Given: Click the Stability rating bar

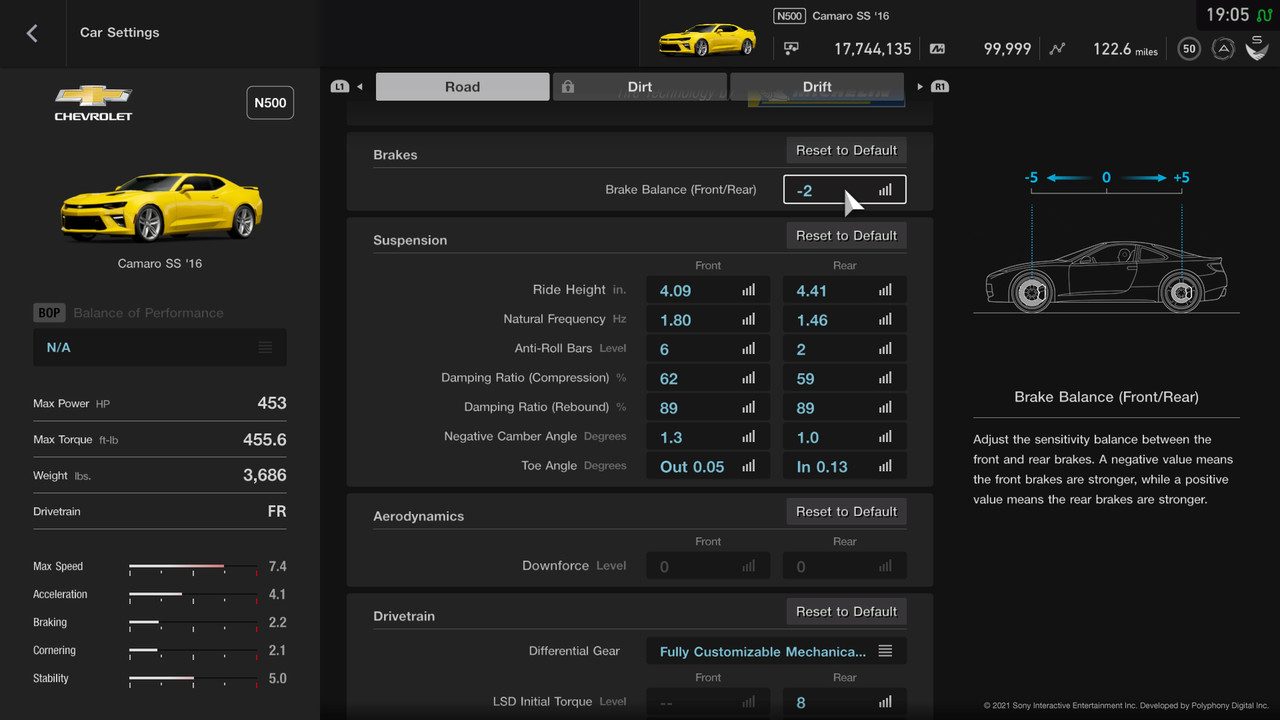Looking at the screenshot, I should tap(193, 679).
